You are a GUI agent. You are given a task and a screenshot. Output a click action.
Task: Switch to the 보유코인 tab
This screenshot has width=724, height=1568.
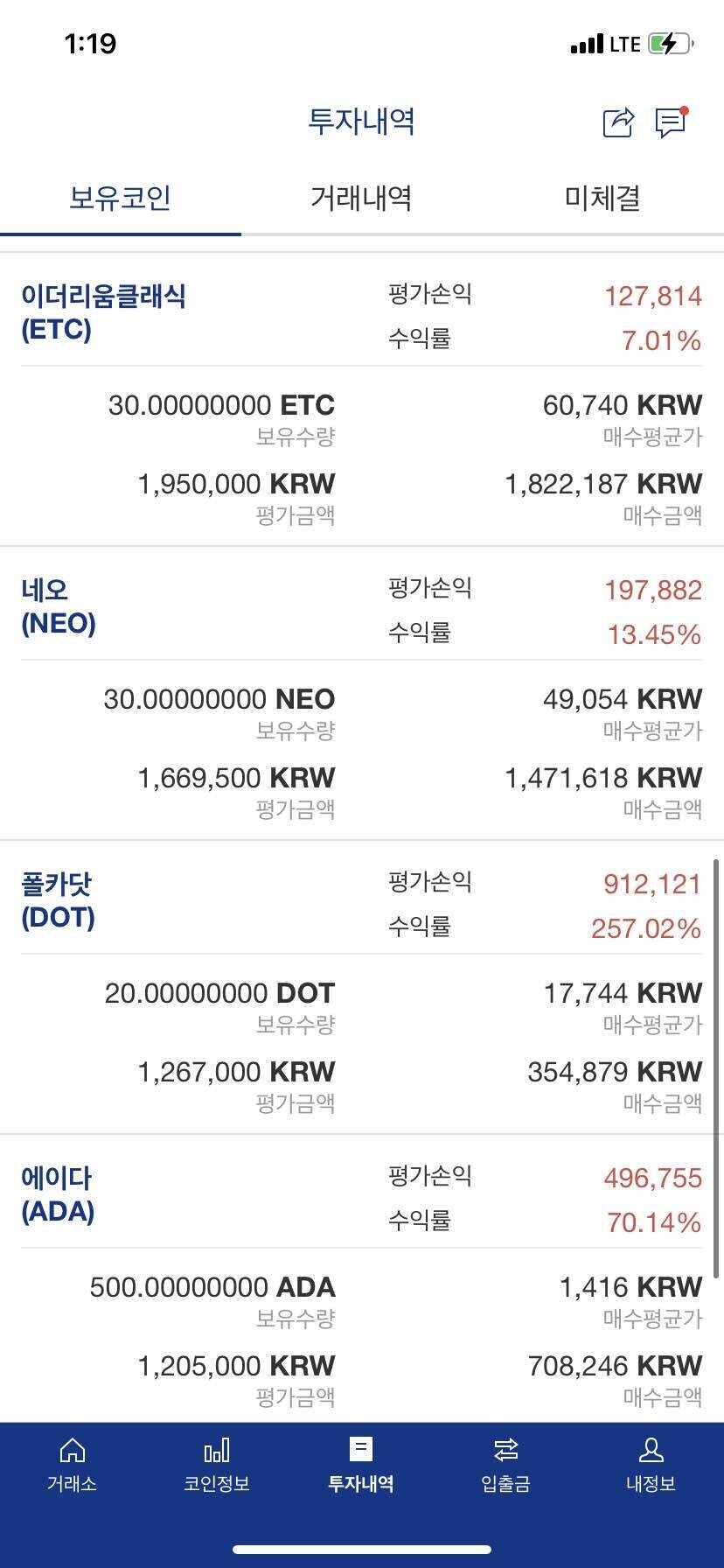click(120, 199)
